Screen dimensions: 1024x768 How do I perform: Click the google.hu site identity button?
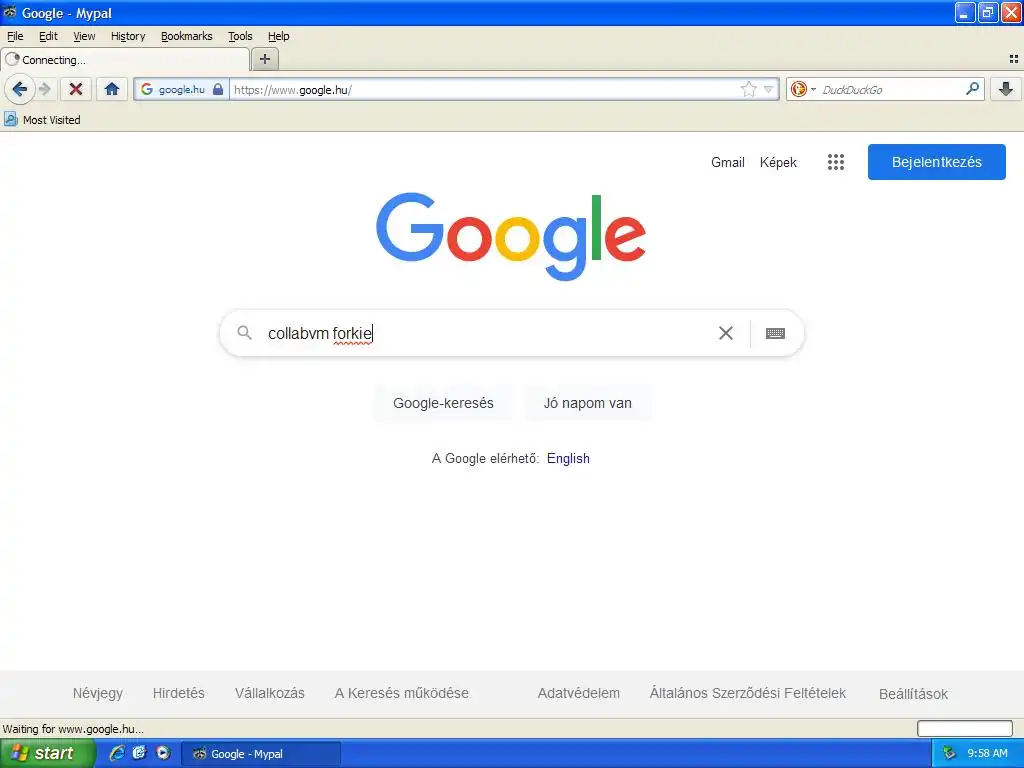(182, 89)
